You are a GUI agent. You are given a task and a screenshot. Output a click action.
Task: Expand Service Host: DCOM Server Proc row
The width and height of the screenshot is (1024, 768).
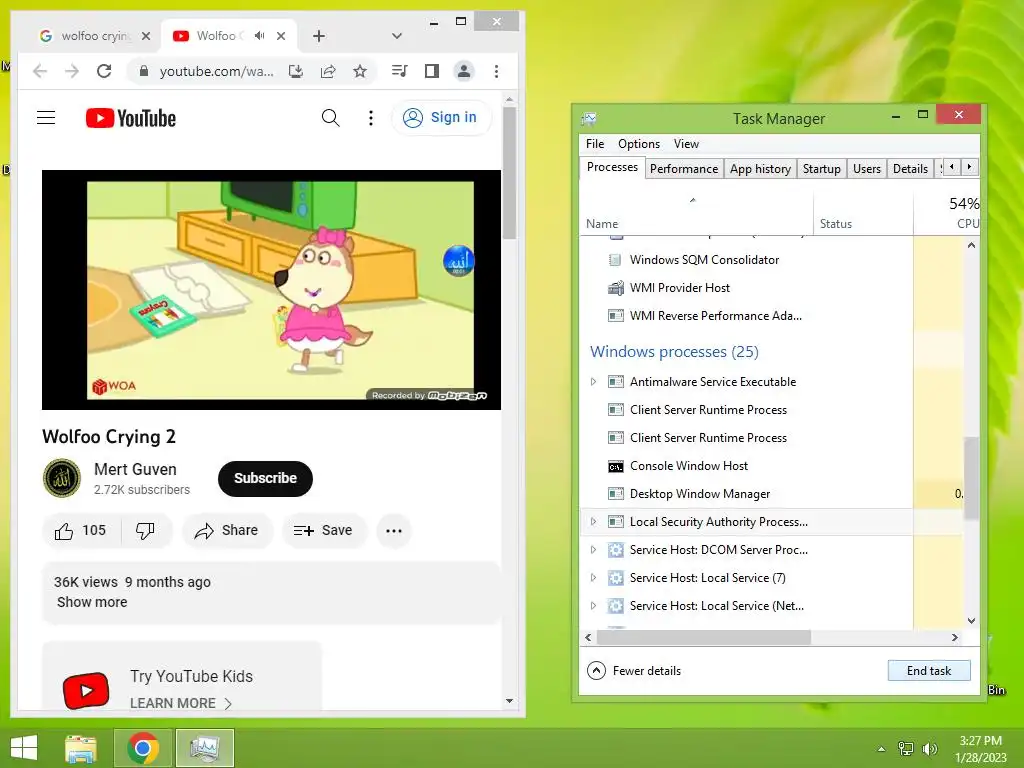pyautogui.click(x=593, y=549)
